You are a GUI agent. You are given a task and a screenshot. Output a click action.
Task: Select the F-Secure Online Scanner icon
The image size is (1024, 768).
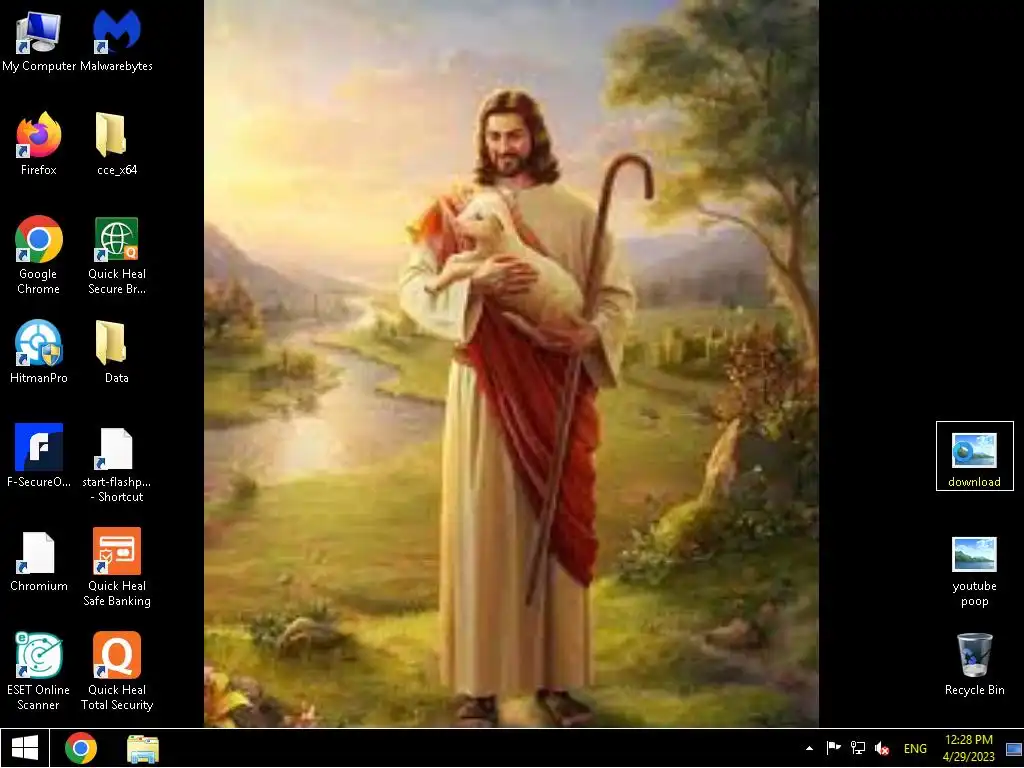tap(39, 455)
